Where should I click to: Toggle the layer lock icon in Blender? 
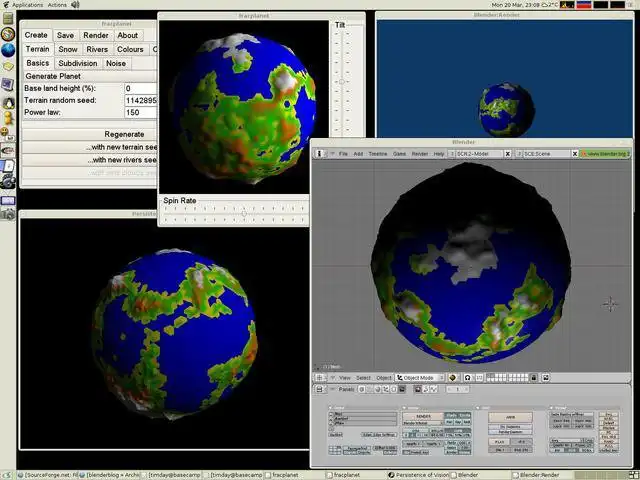[533, 378]
